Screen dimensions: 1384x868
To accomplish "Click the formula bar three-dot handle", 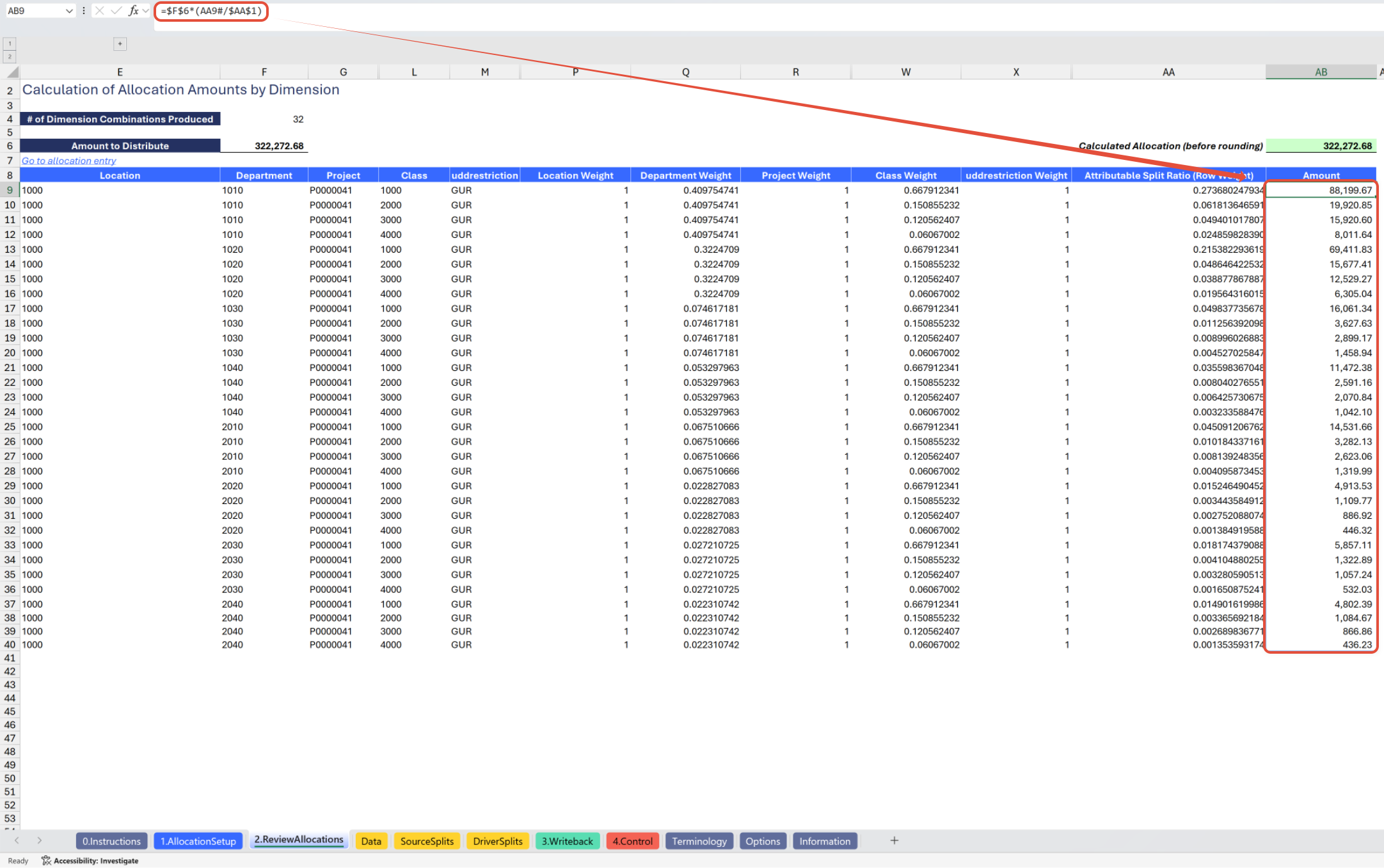I will [84, 11].
